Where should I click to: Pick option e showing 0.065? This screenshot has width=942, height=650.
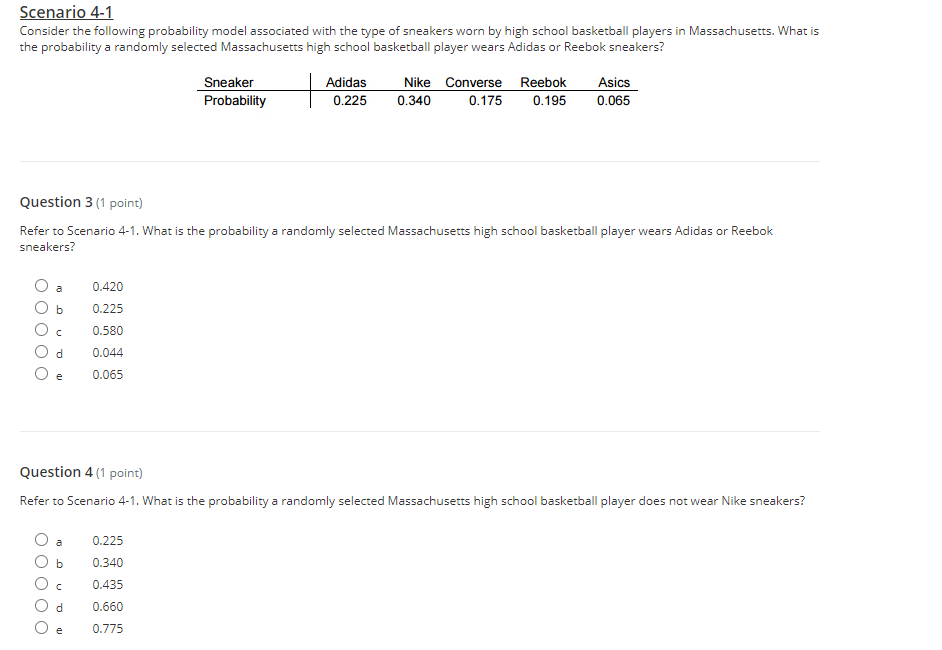click(41, 373)
